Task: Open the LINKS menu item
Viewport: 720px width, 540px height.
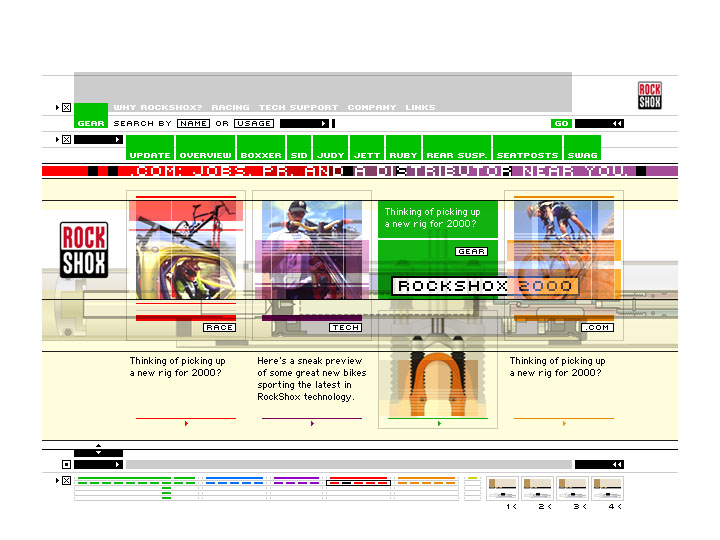Action: coord(420,107)
